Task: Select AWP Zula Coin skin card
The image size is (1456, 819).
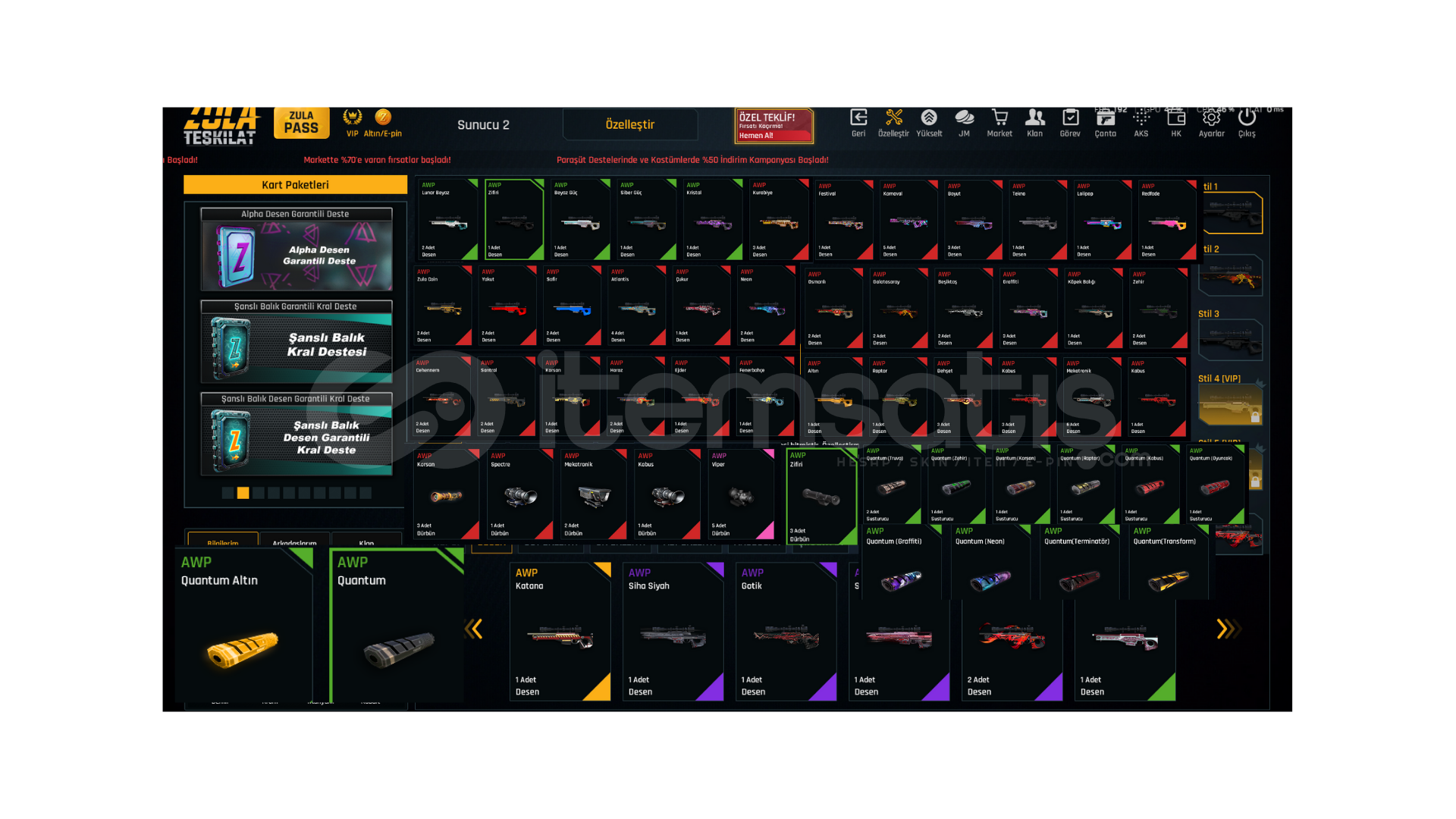Action: point(443,306)
